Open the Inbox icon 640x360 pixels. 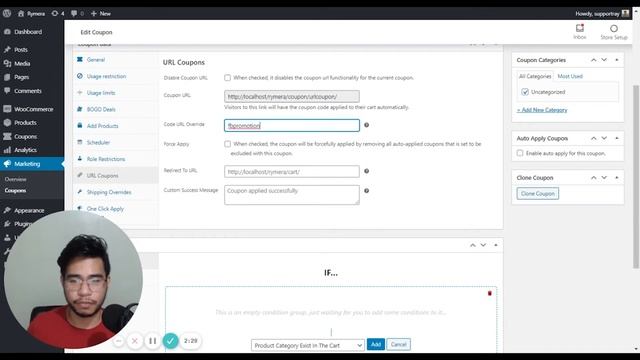pyautogui.click(x=580, y=31)
